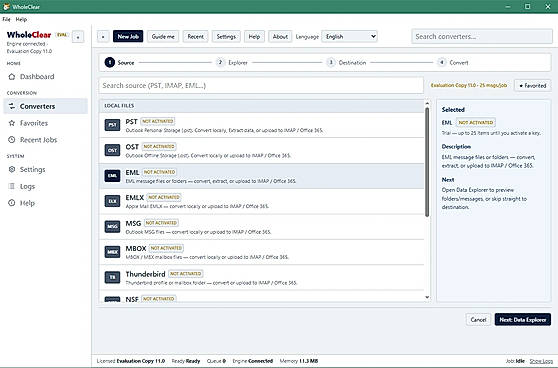
Task: Click the EML format icon
Action: (112, 176)
